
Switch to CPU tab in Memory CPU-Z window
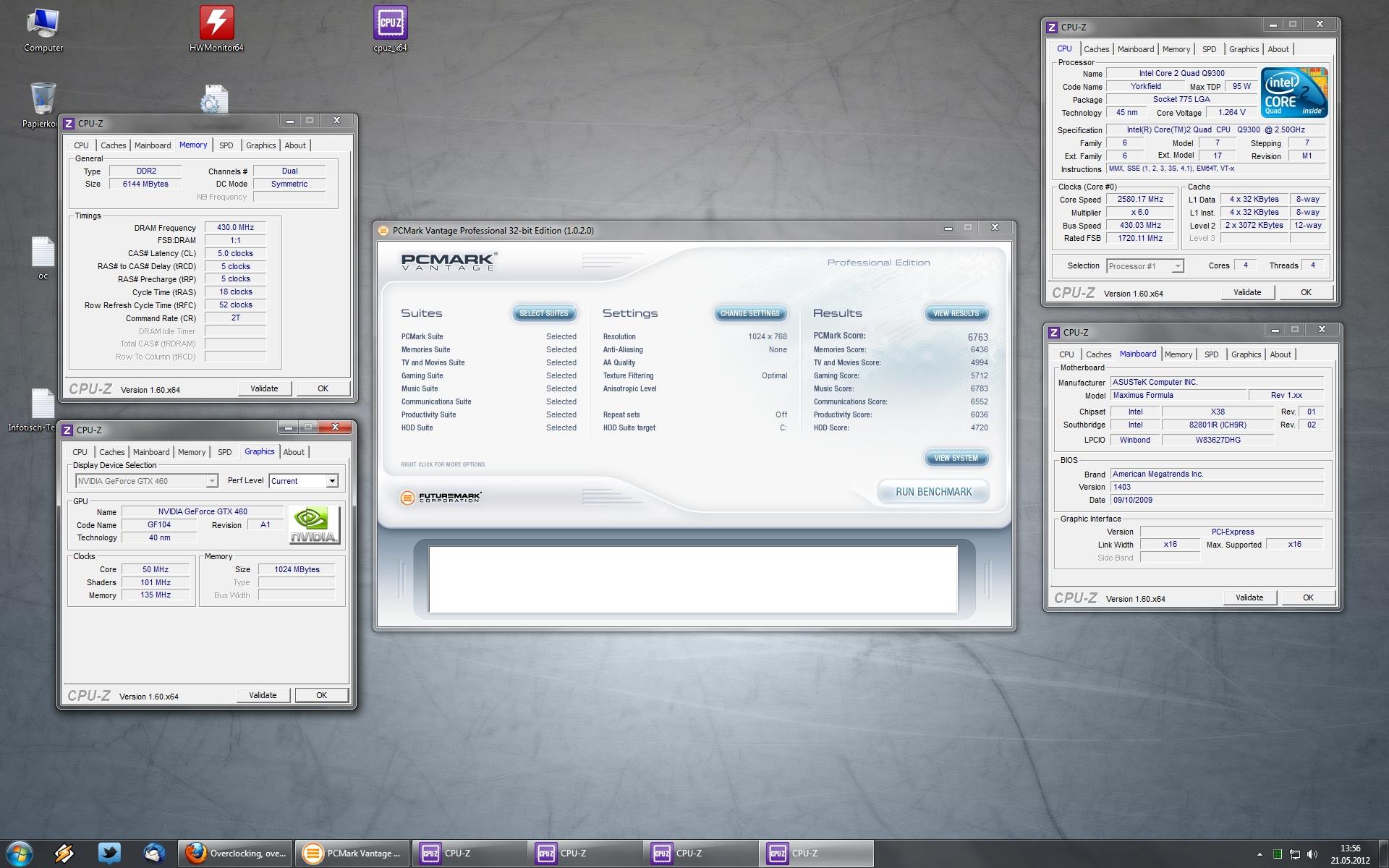[81, 145]
